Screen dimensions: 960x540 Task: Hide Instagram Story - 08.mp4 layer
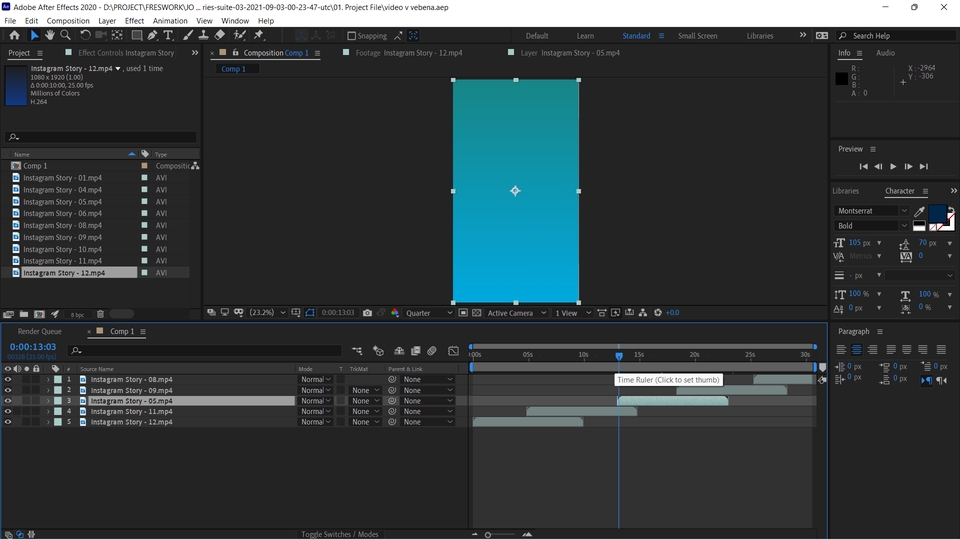click(x=8, y=380)
